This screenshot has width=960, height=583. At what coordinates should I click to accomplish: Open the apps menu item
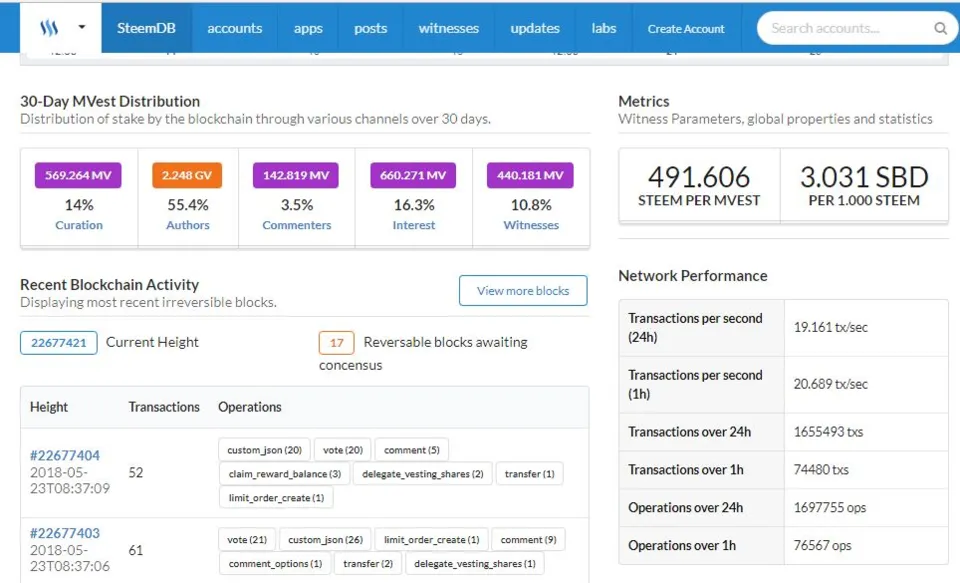(308, 28)
